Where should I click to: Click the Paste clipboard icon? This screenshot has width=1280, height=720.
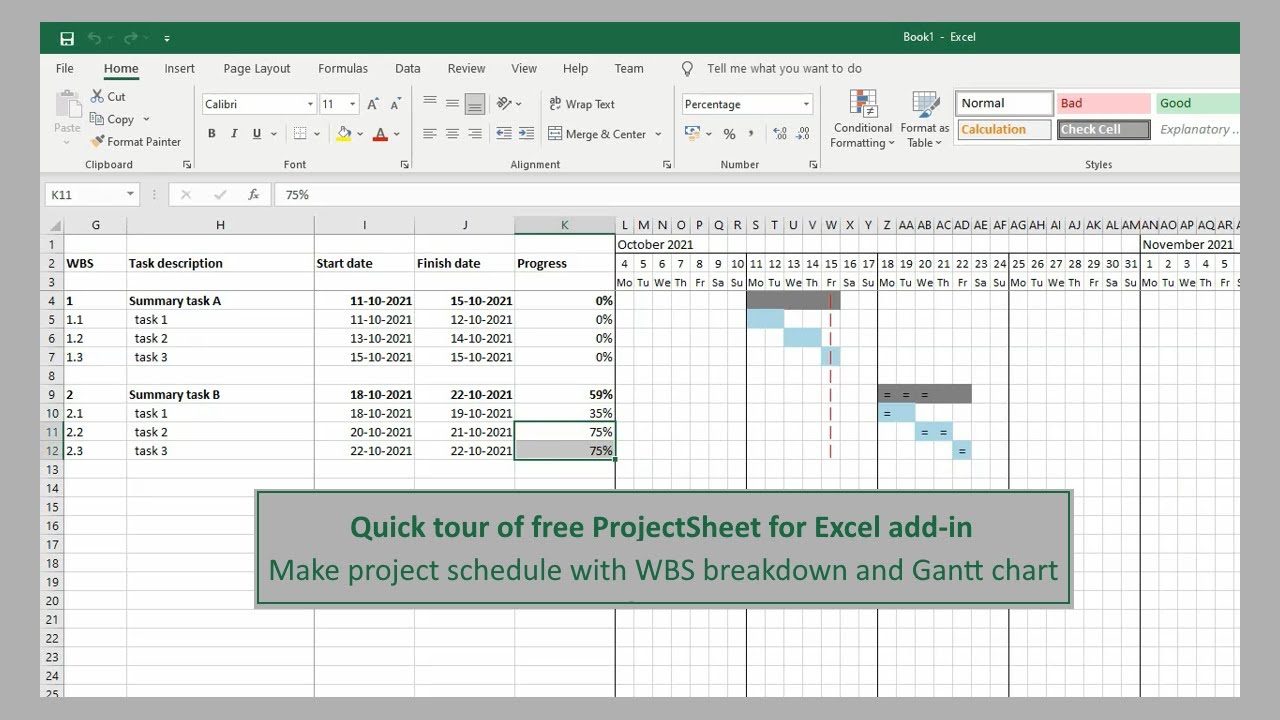68,105
